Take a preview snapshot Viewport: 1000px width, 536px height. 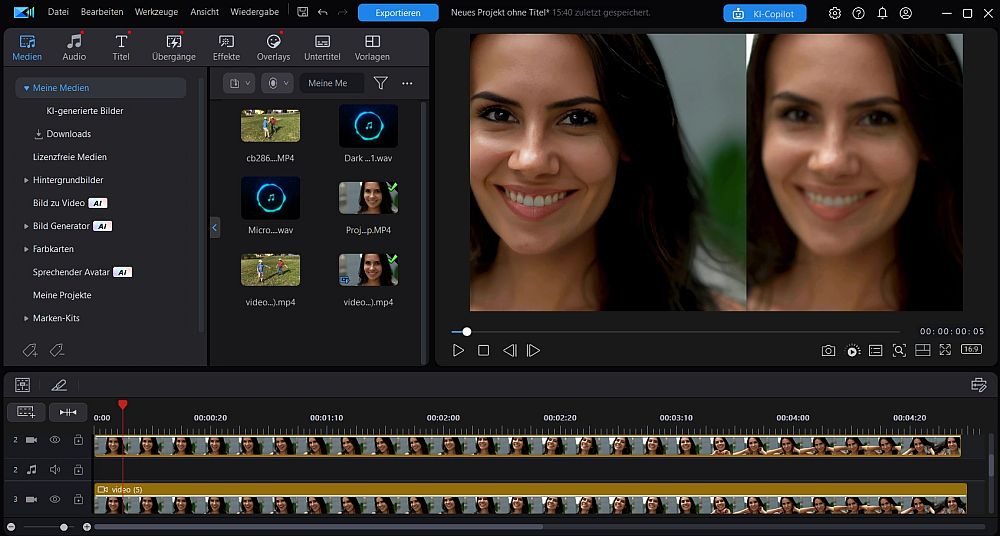point(828,350)
